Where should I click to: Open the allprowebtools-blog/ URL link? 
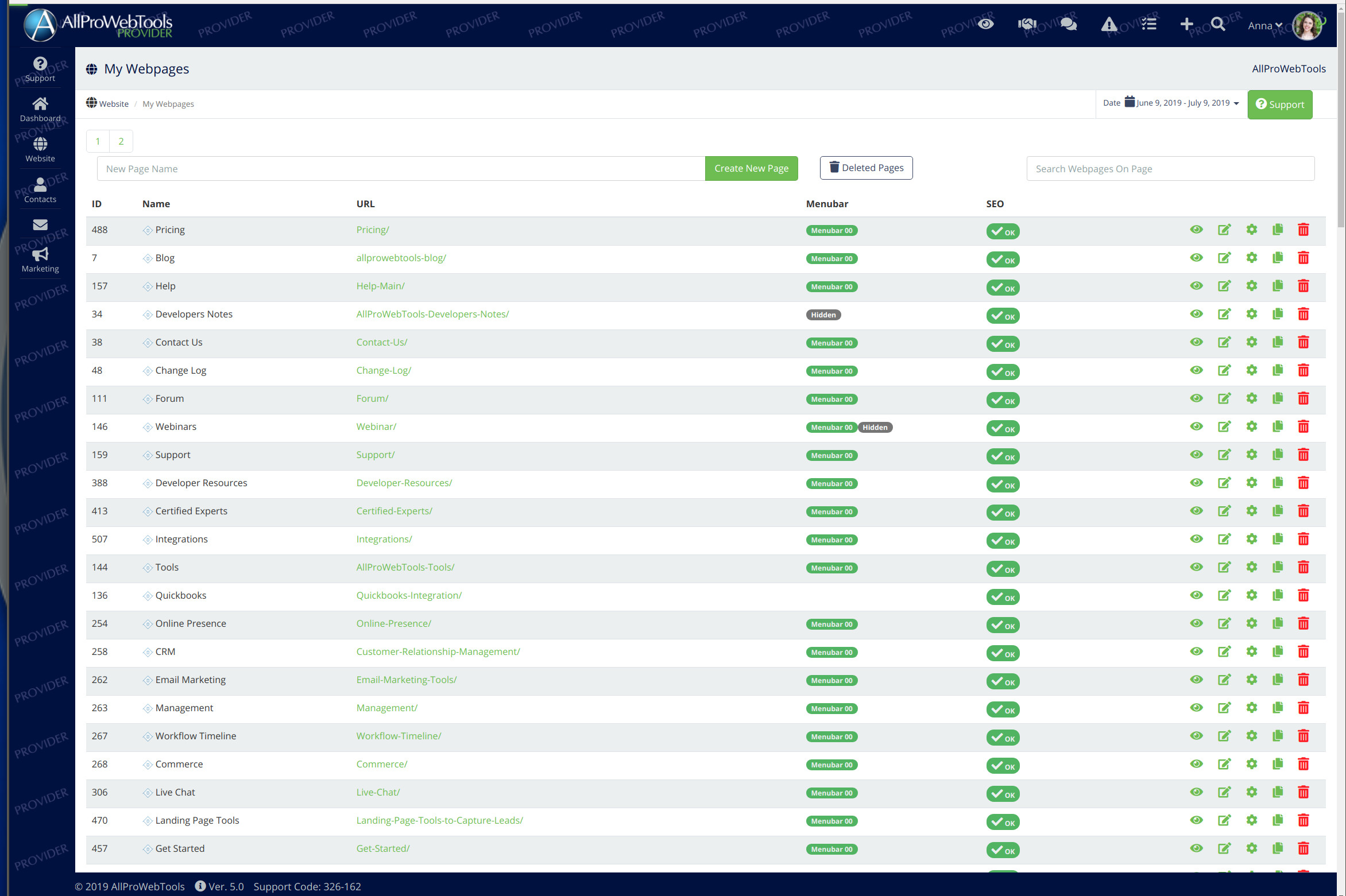pos(401,258)
